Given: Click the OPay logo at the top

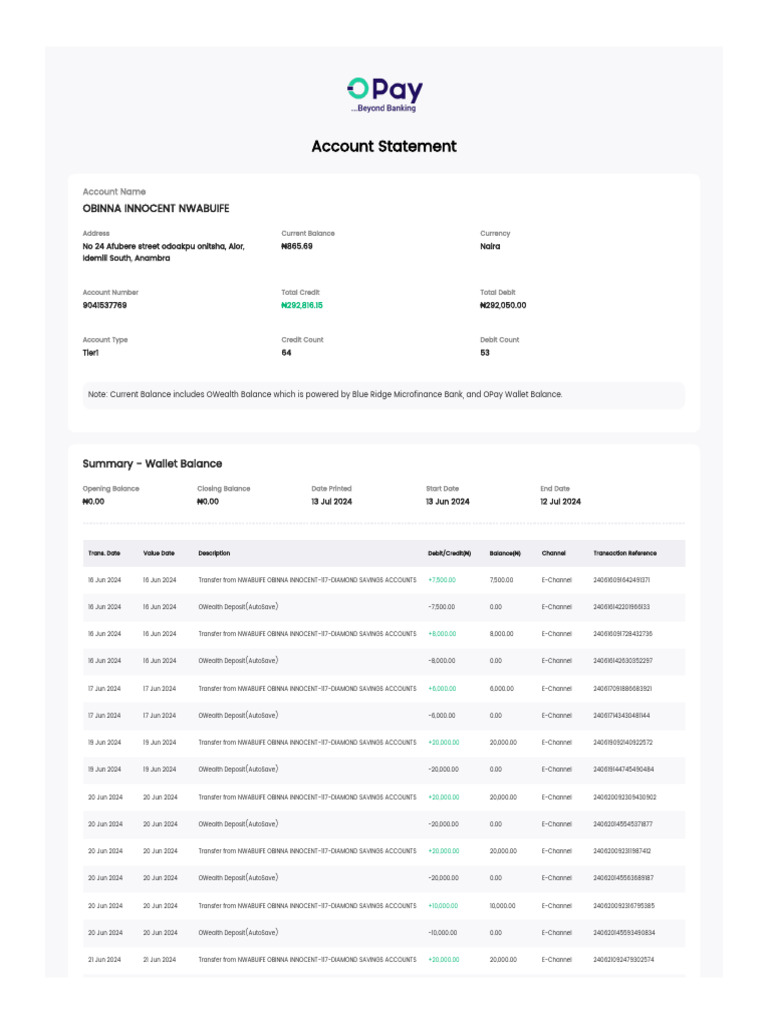Looking at the screenshot, I should click(384, 93).
